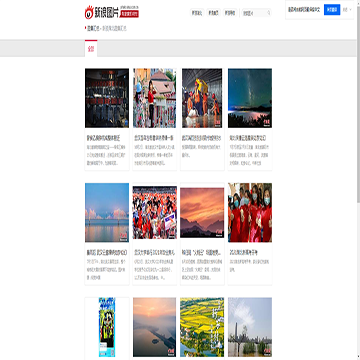Open the orange sunset over mountains thumbnail
The height and width of the screenshot is (360, 360).
[202, 212]
